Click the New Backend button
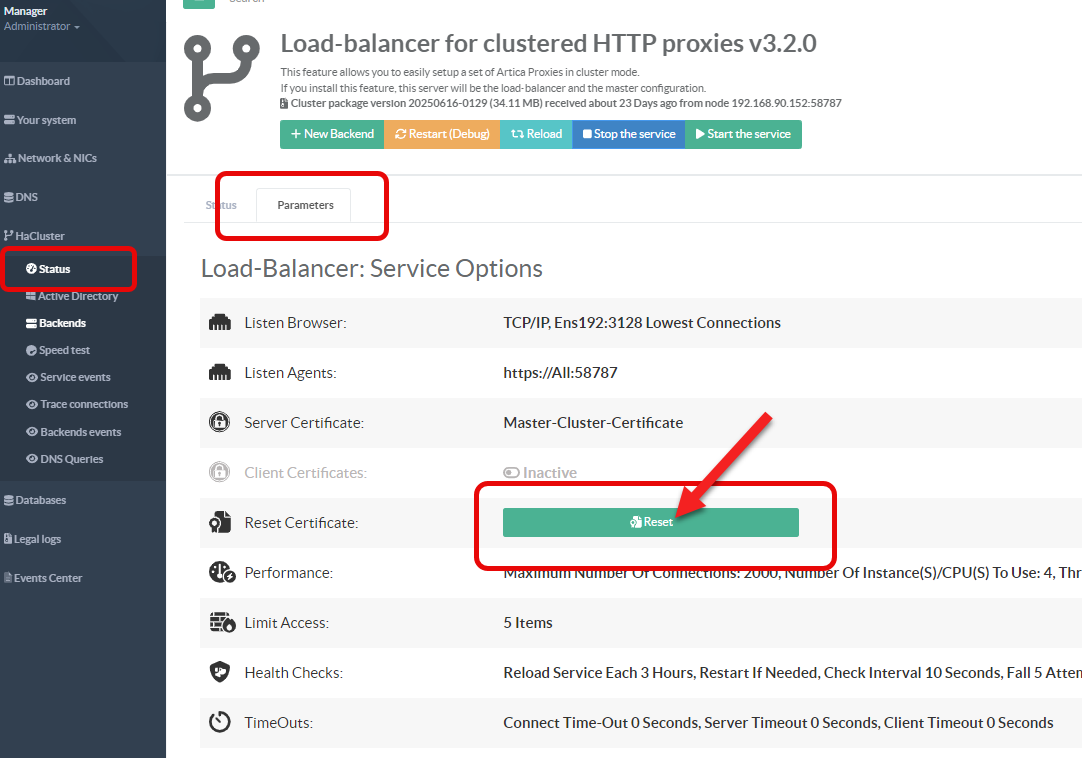 [331, 134]
